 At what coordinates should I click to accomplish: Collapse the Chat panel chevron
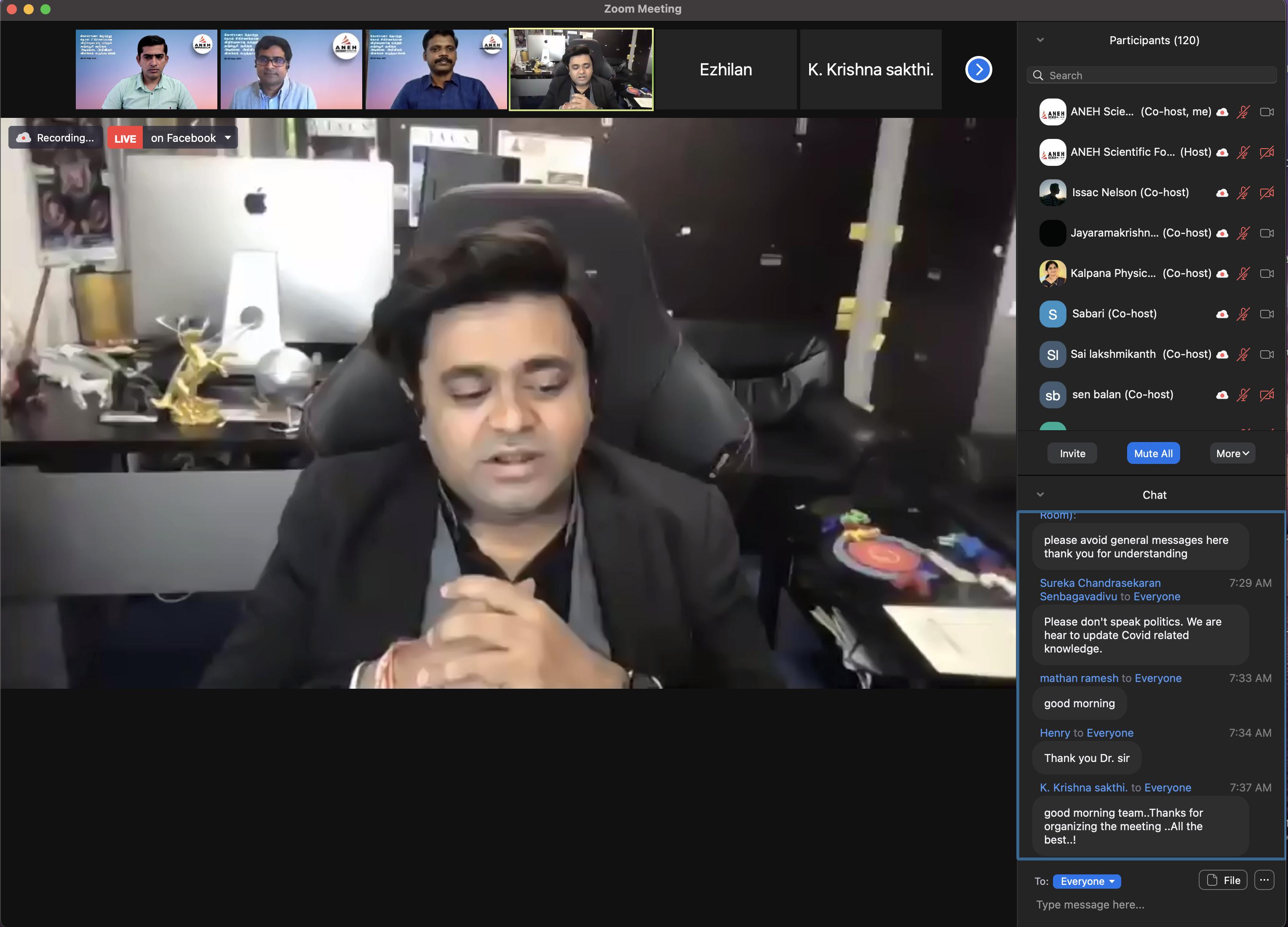coord(1040,494)
